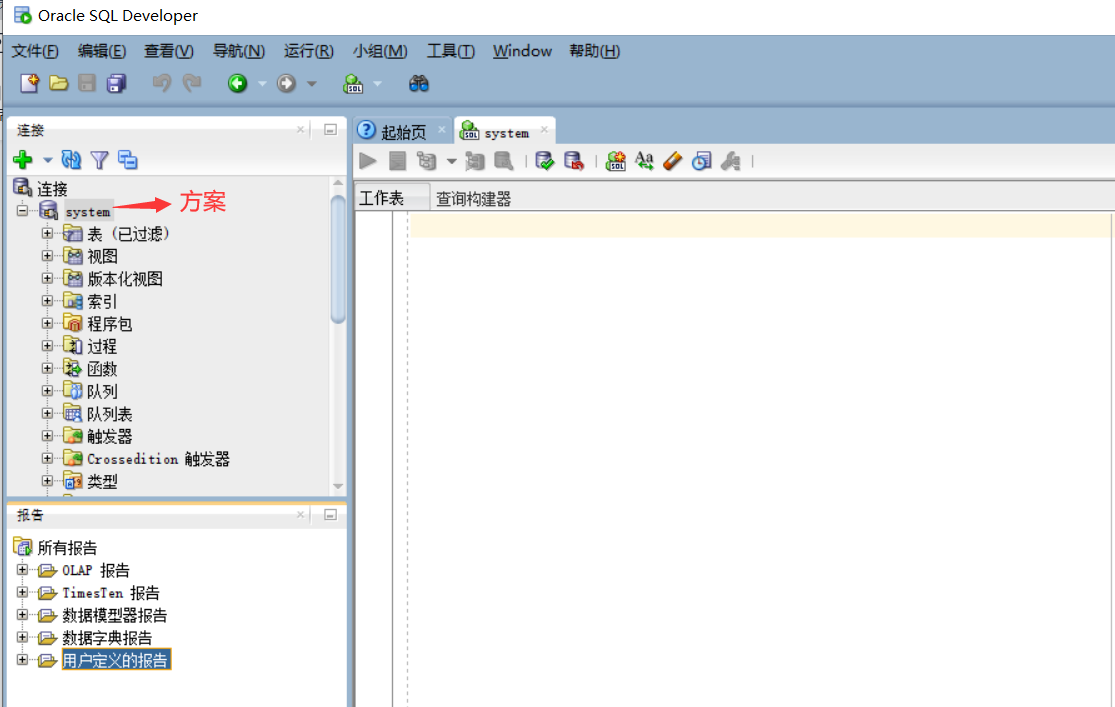Open the 工具(T) menu

(450, 50)
